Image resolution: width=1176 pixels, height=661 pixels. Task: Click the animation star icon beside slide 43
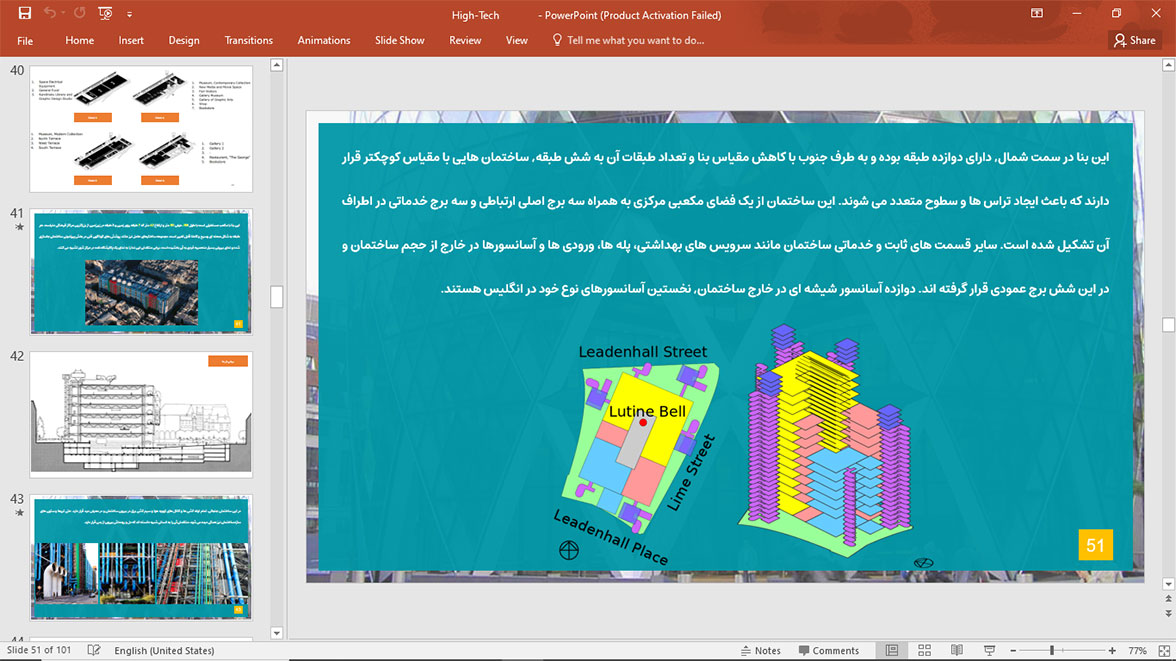coord(20,512)
